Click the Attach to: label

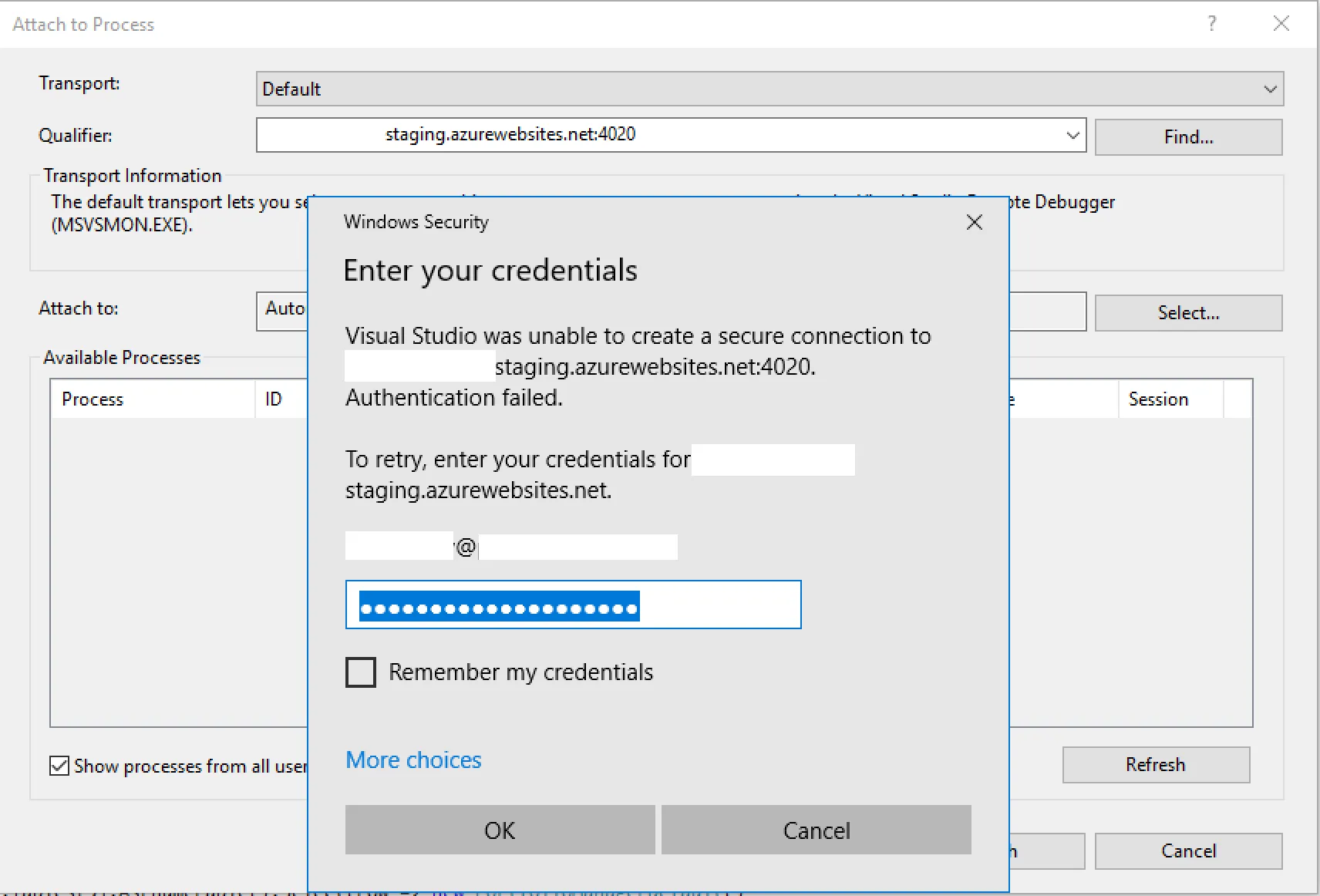pos(79,308)
